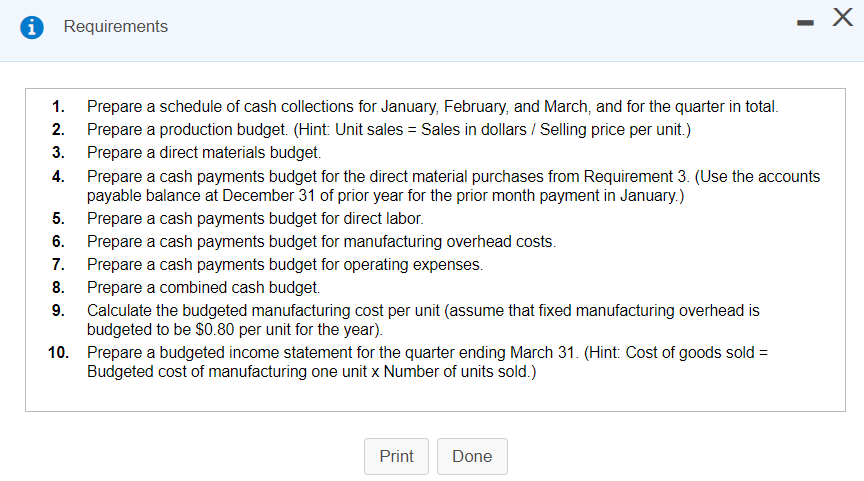
Task: Click the Print button
Action: pos(396,456)
